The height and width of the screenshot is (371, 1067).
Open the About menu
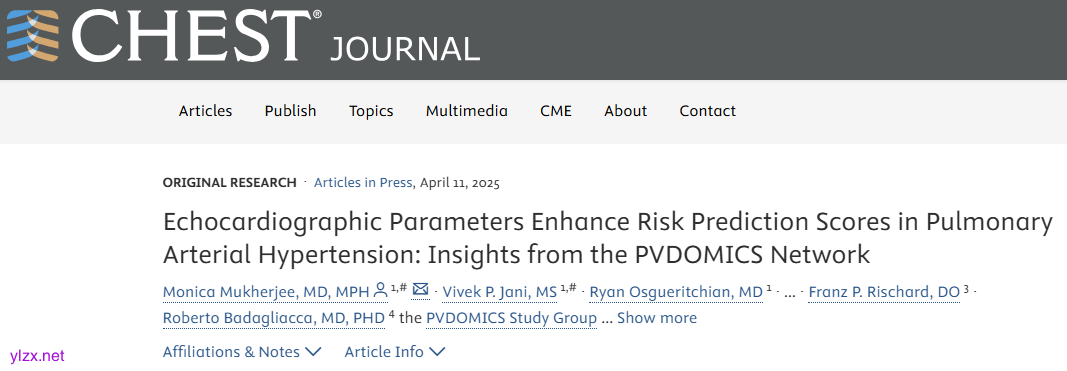click(x=625, y=111)
